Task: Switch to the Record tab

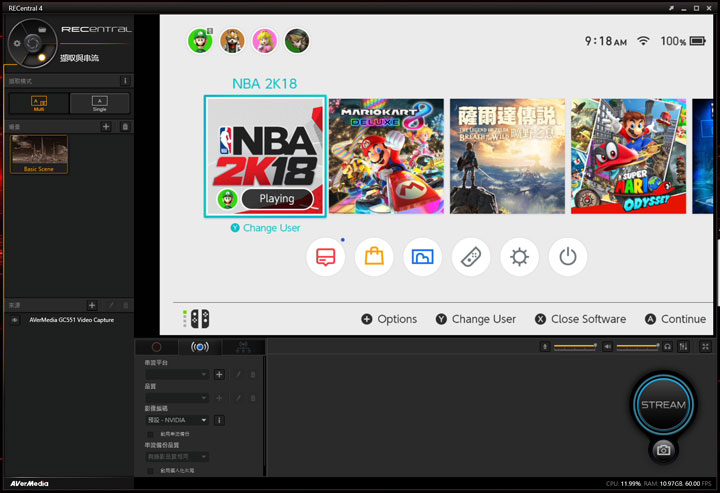Action: pos(157,347)
